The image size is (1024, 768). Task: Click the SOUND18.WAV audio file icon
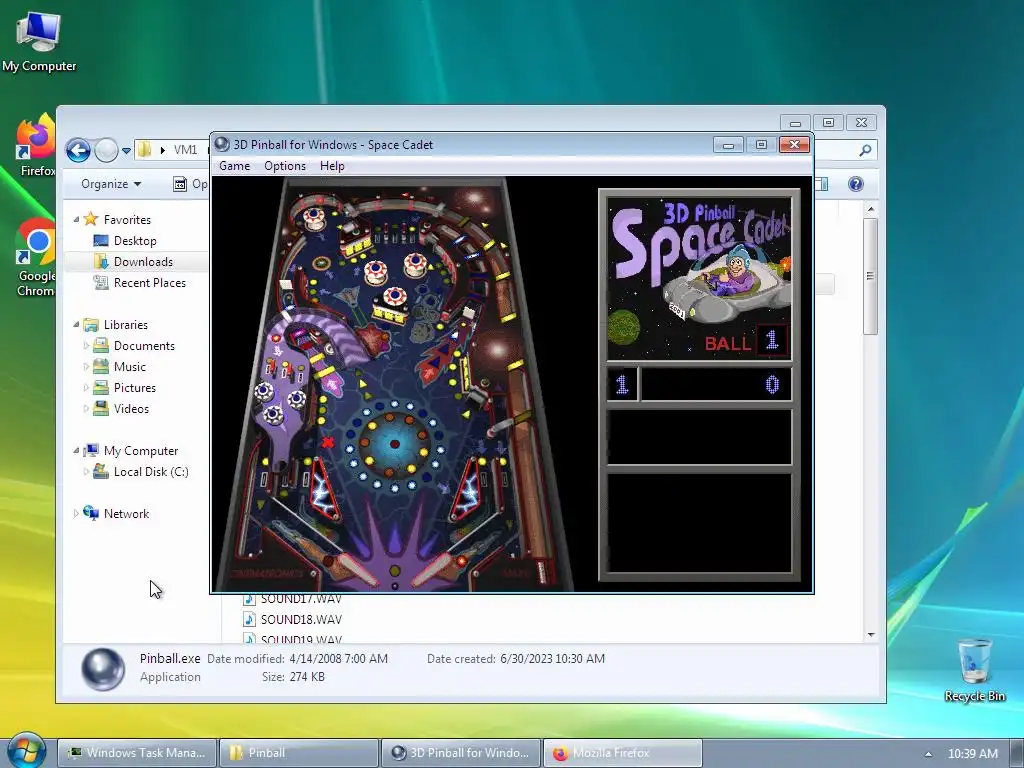pyautogui.click(x=249, y=619)
